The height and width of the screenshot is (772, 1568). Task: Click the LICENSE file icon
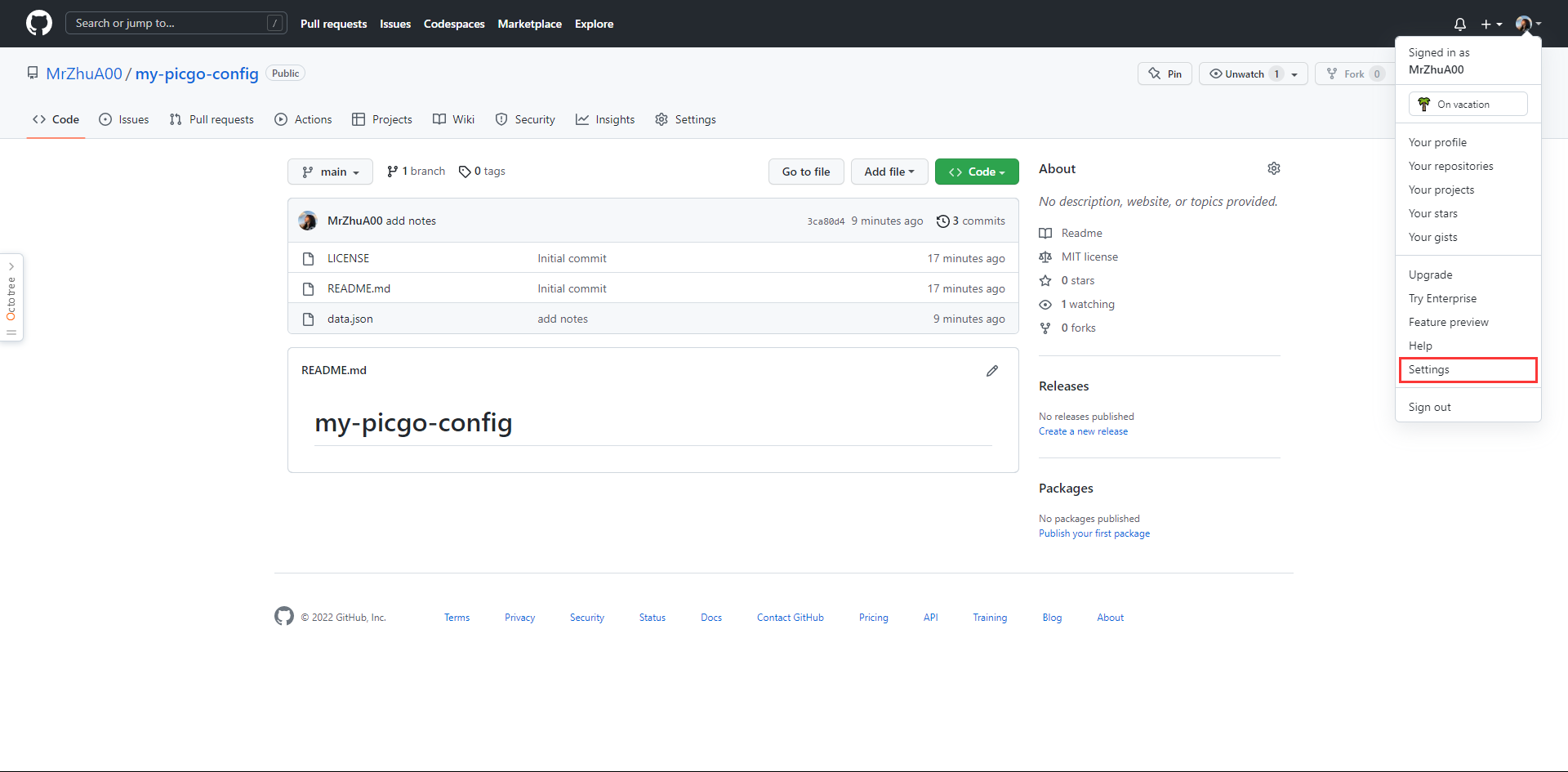coord(308,258)
